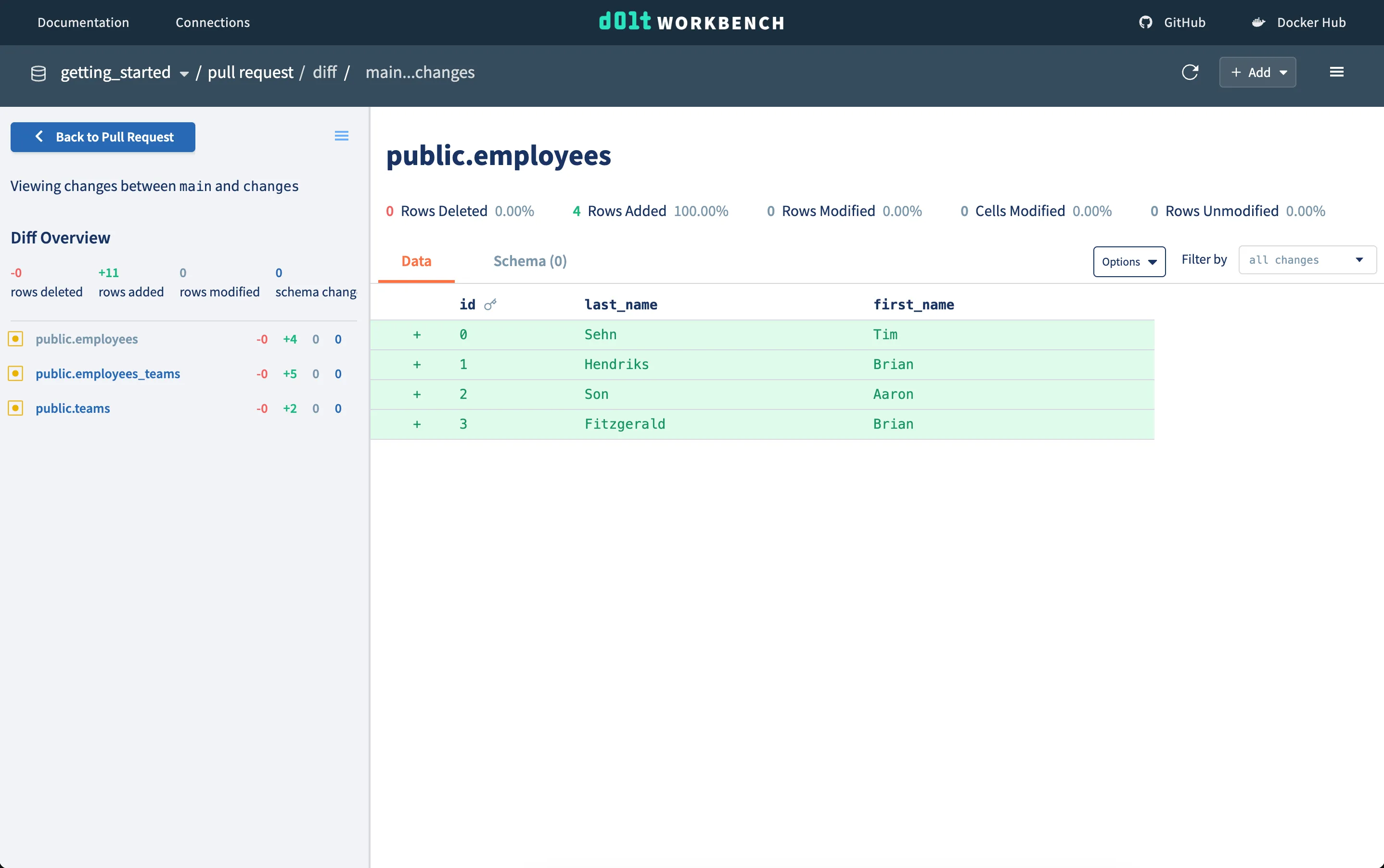Screen dimensions: 1384x868
Task: Click the primary key icon beside id
Action: point(490,305)
